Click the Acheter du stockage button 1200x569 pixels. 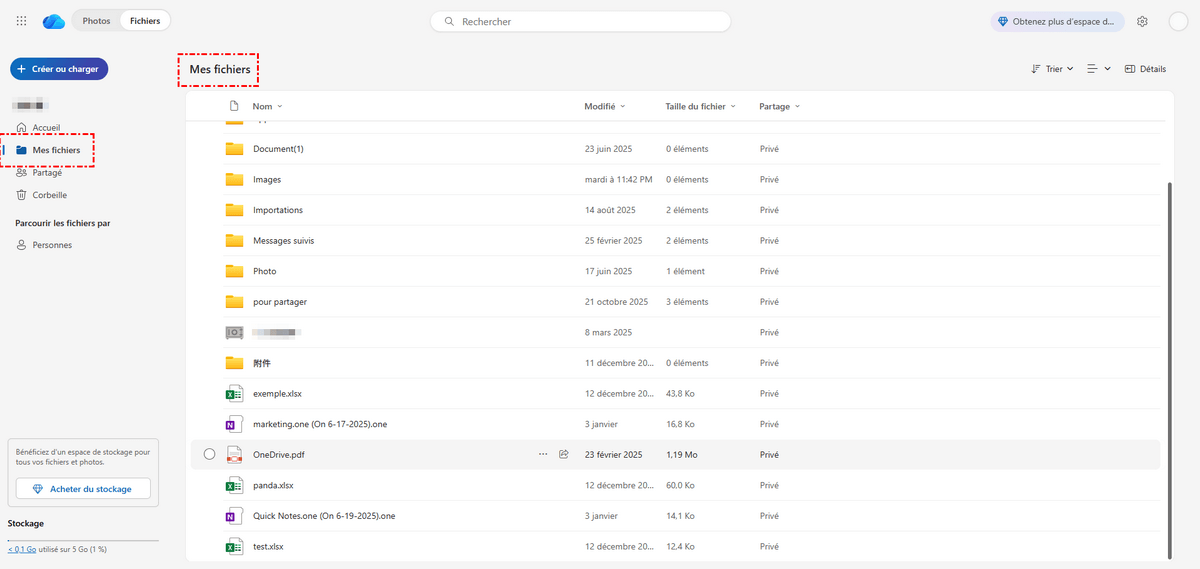(x=83, y=489)
